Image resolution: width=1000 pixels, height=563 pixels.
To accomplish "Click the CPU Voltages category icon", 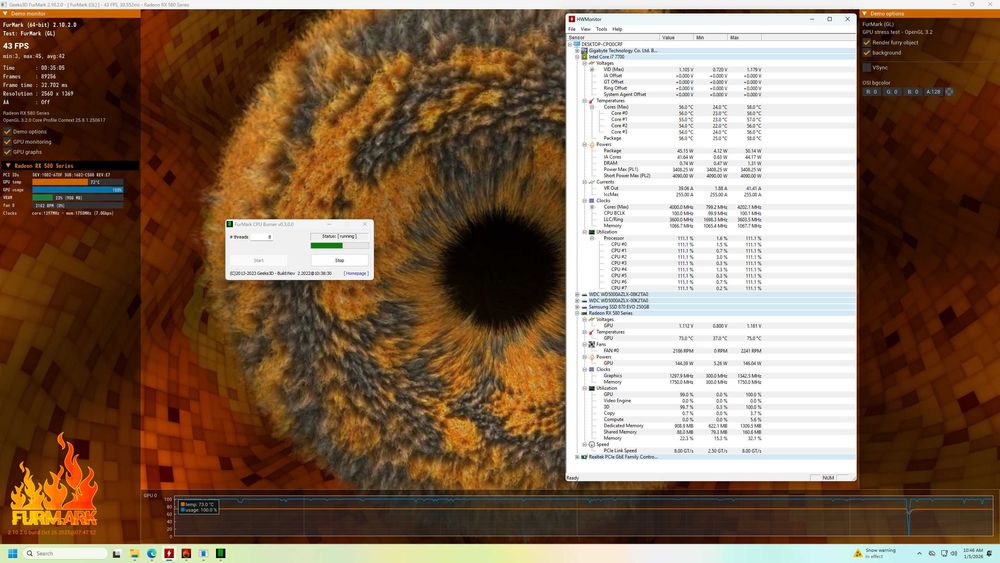I will (x=592, y=63).
